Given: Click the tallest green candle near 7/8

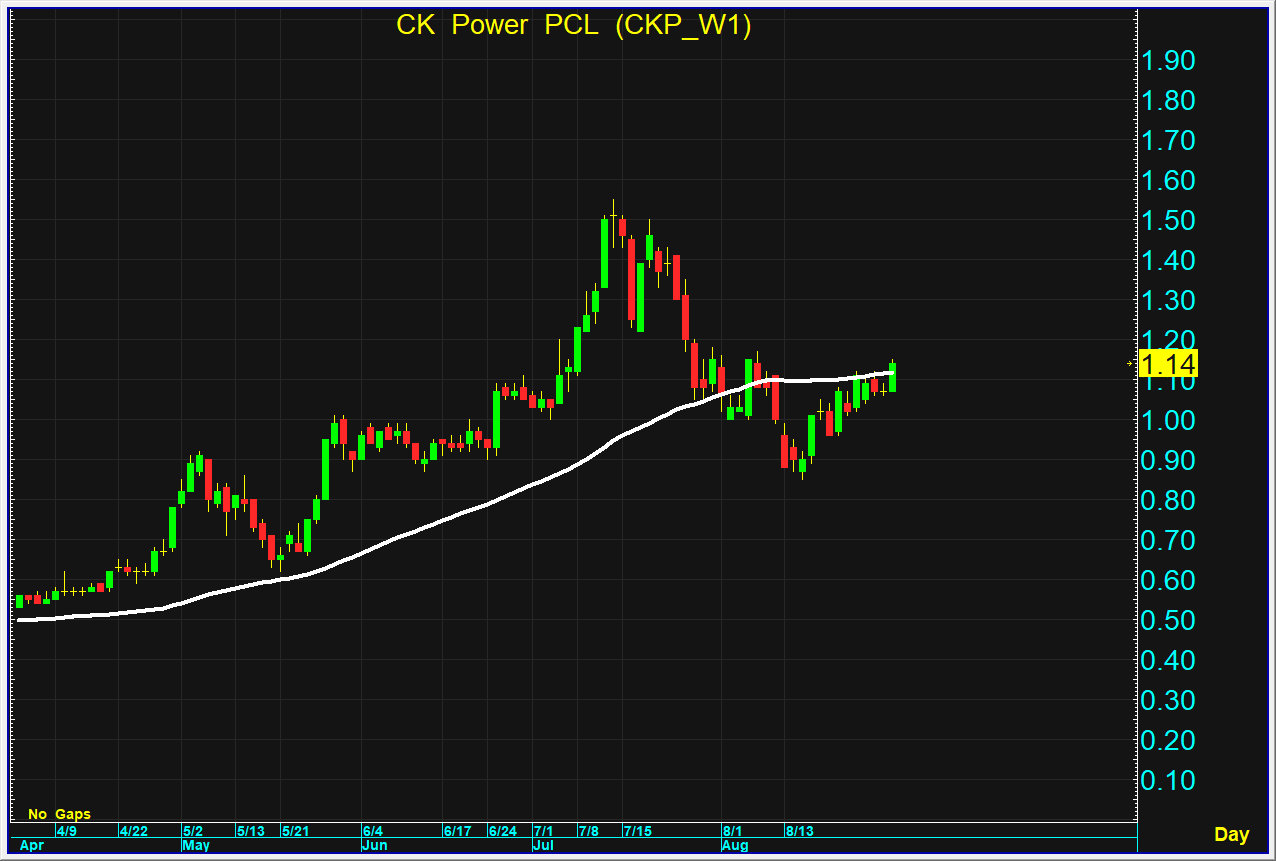Looking at the screenshot, I should (605, 253).
